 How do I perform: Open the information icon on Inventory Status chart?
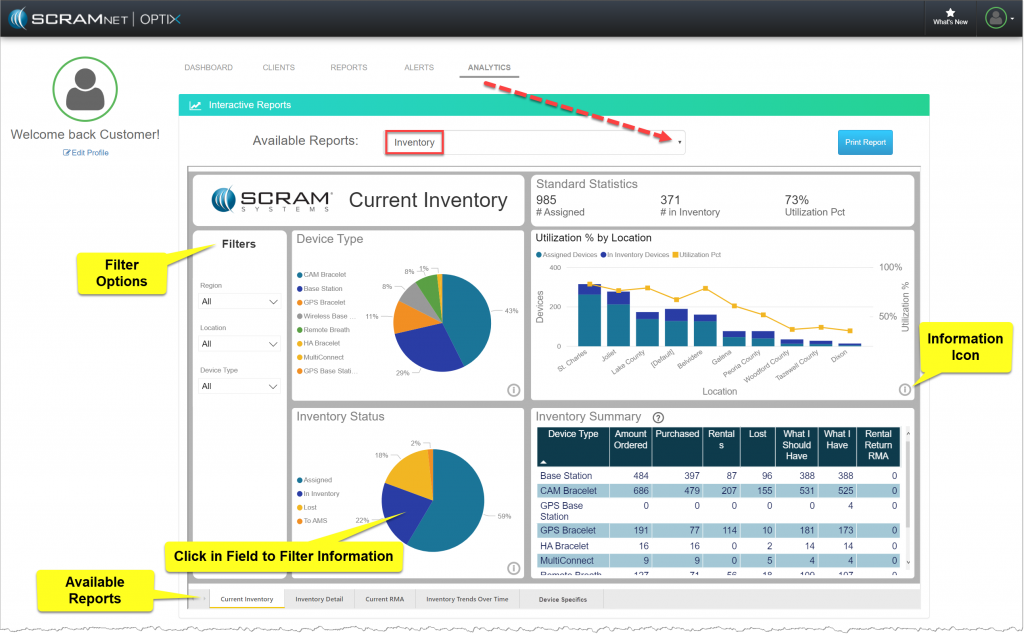coord(513,568)
